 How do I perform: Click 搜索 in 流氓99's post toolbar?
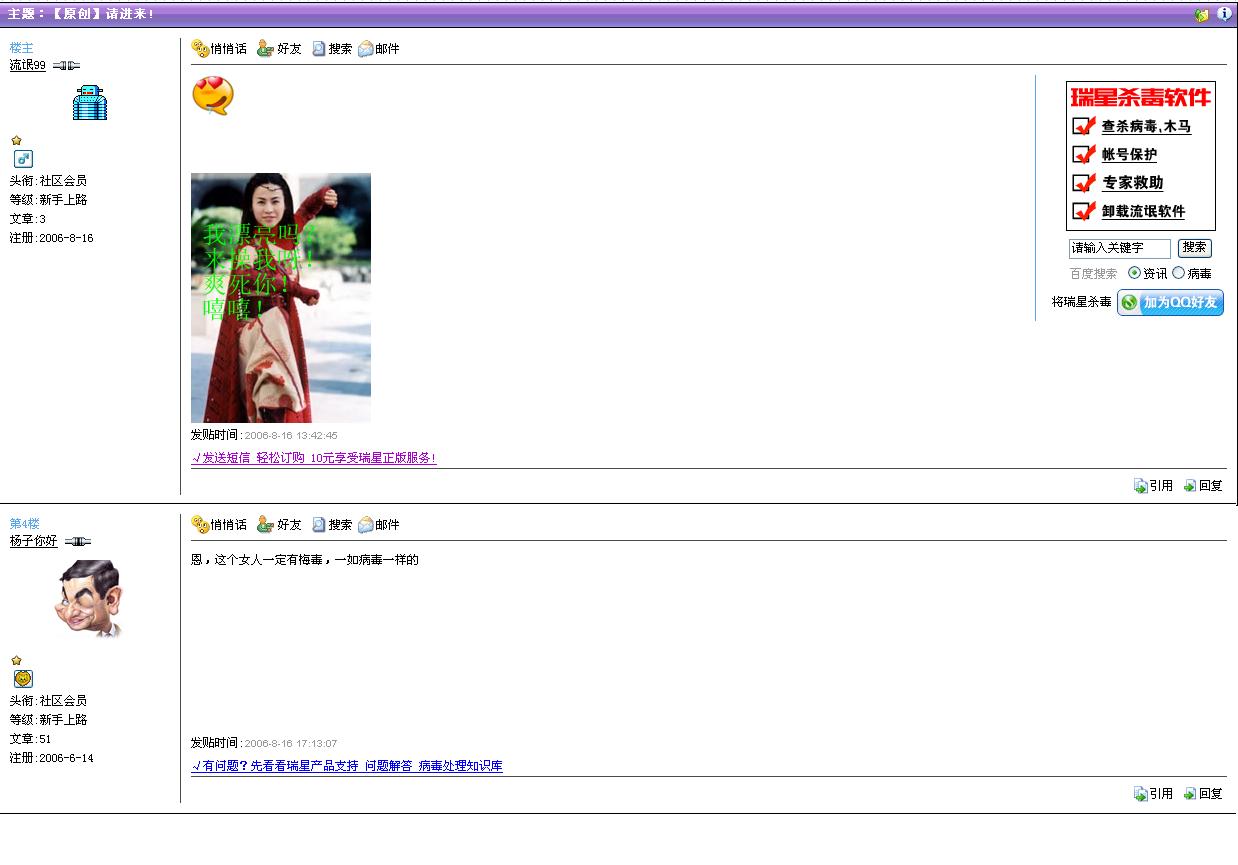tap(332, 48)
